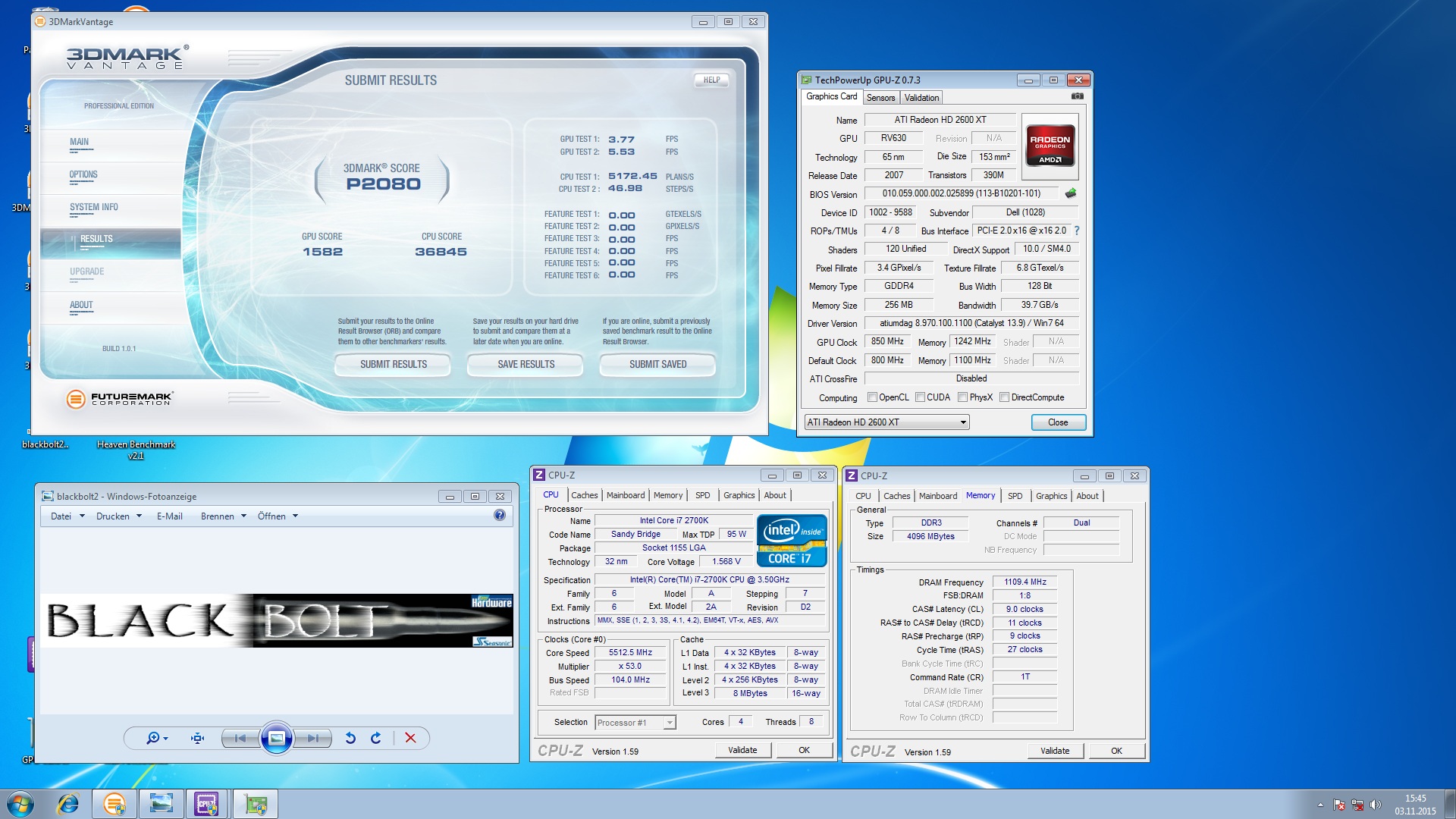Rotate image counterclockwise in photo viewer
Viewport: 1456px width, 819px height.
pyautogui.click(x=350, y=738)
